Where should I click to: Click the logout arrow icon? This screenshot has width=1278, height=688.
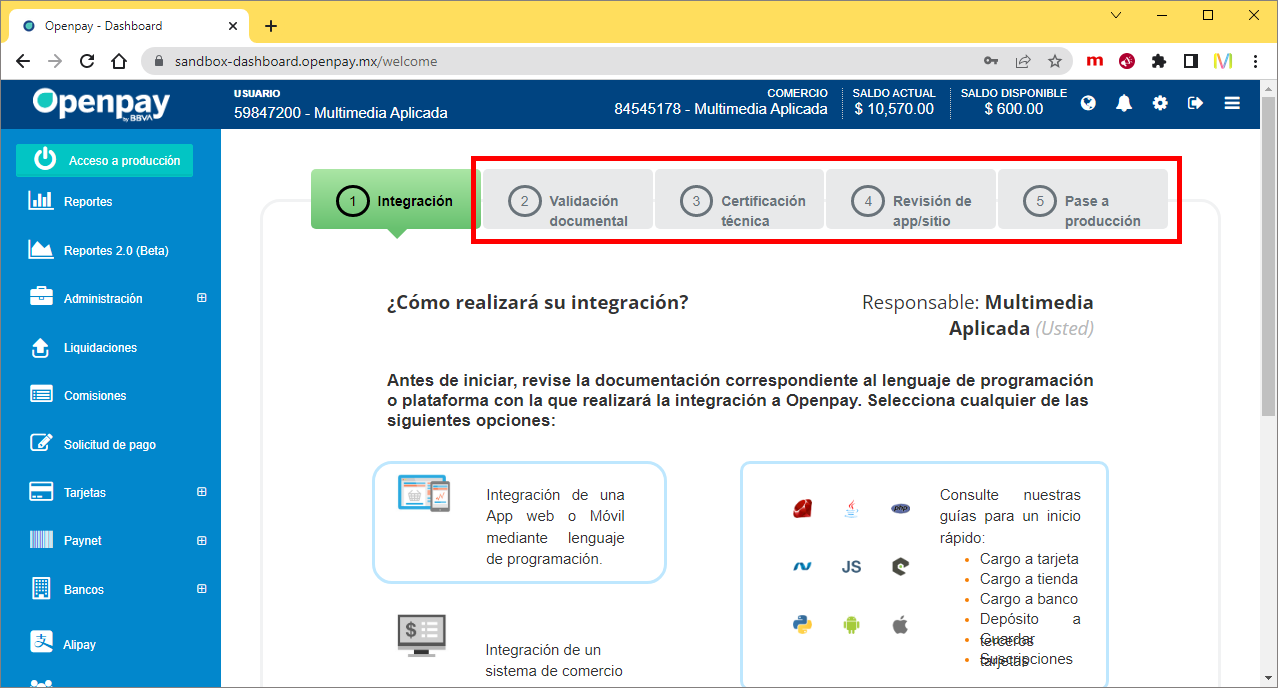(1195, 103)
